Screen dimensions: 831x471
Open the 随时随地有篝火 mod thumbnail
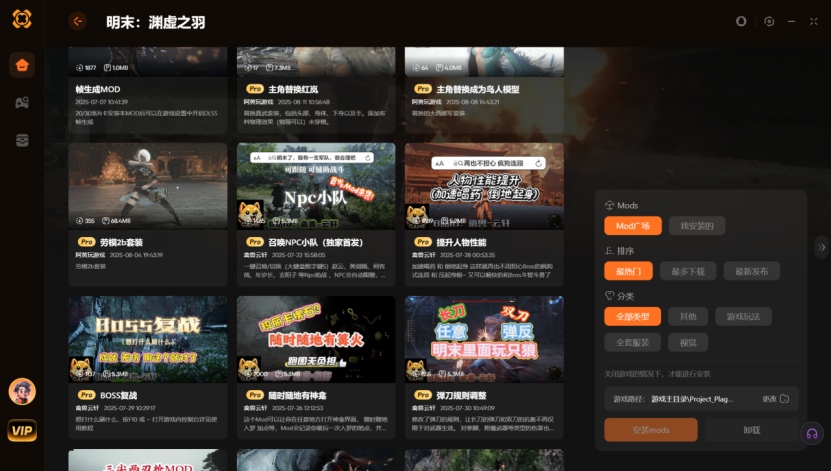tap(316, 339)
